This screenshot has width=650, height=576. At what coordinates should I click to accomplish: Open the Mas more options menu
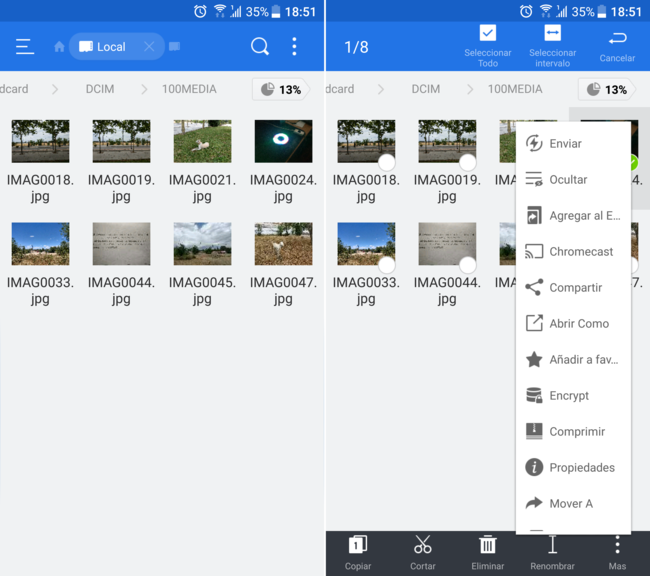tap(617, 546)
